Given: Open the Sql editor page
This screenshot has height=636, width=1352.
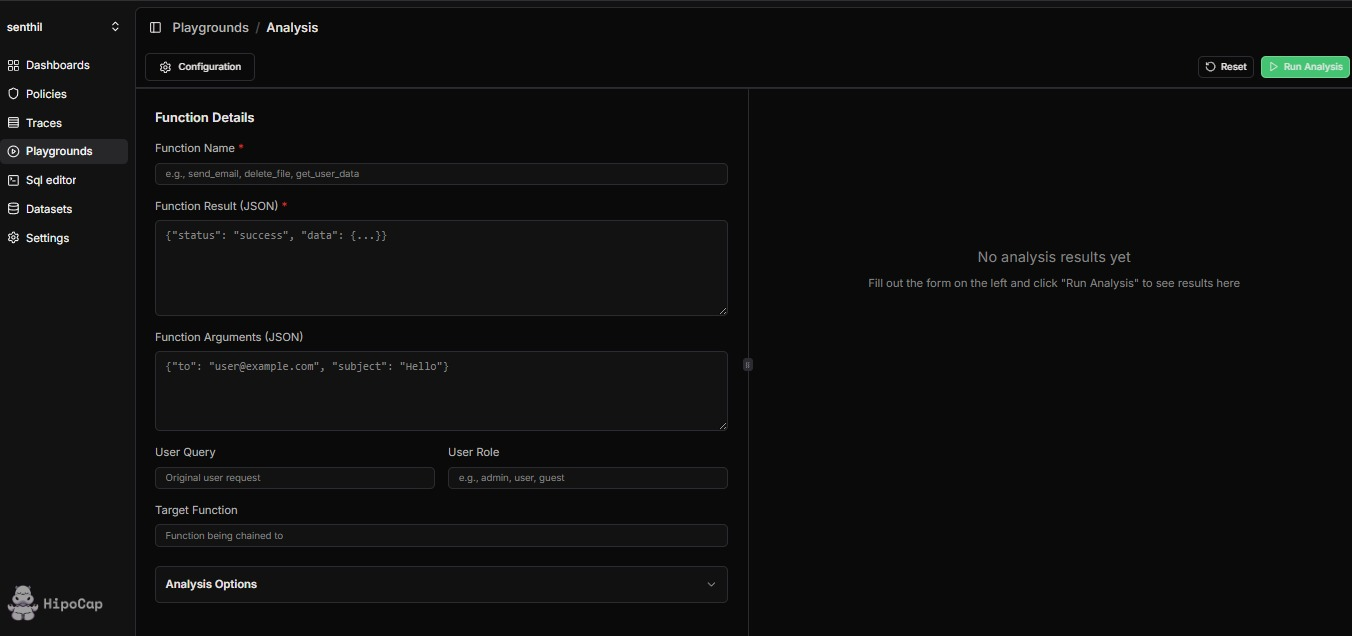Looking at the screenshot, I should (64, 180).
